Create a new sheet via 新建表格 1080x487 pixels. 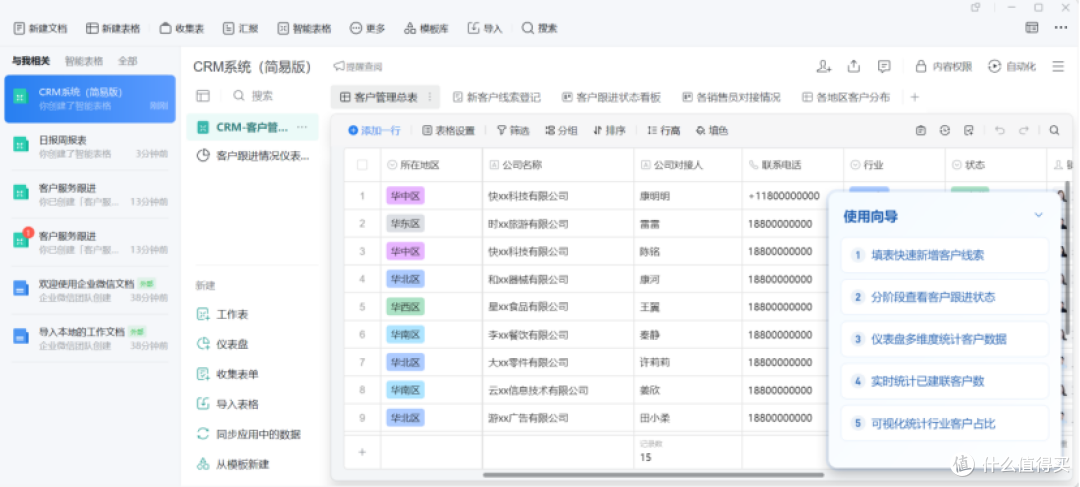point(113,28)
